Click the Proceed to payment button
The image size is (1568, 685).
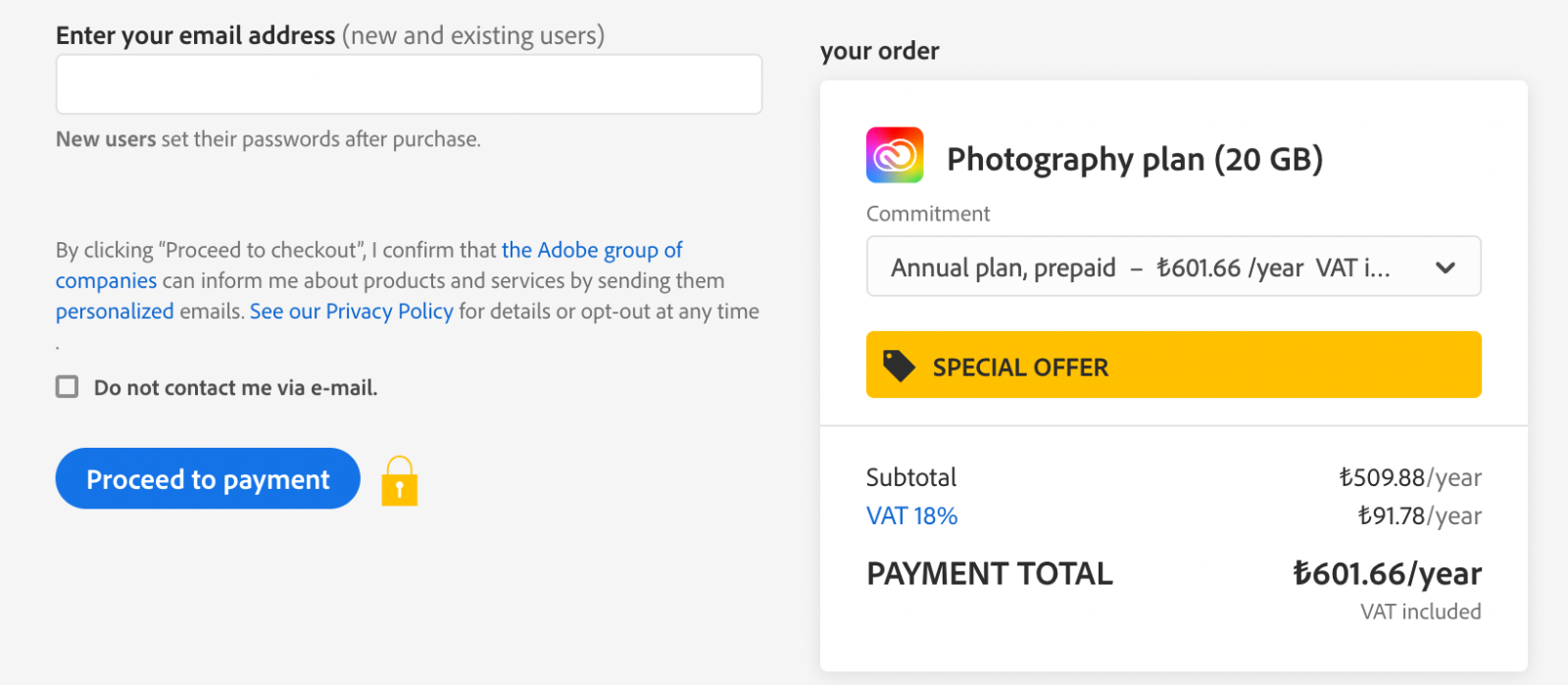(x=208, y=478)
